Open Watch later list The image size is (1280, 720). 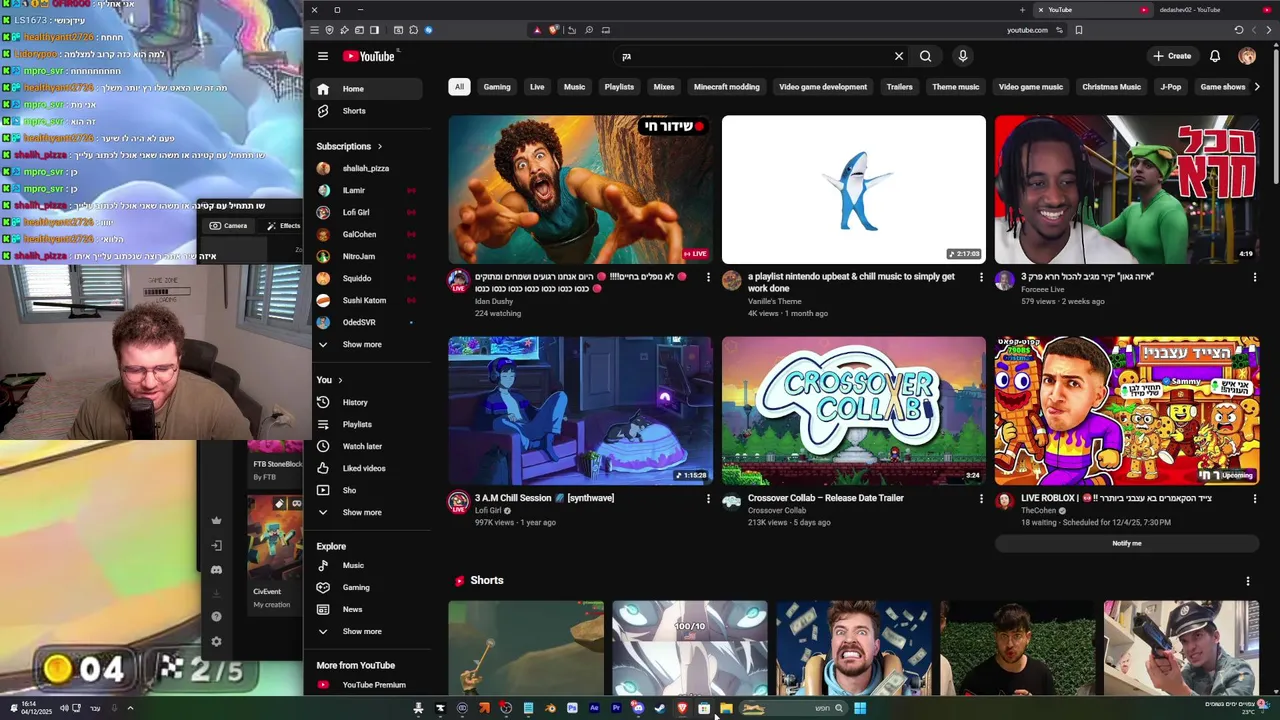tap(367, 446)
